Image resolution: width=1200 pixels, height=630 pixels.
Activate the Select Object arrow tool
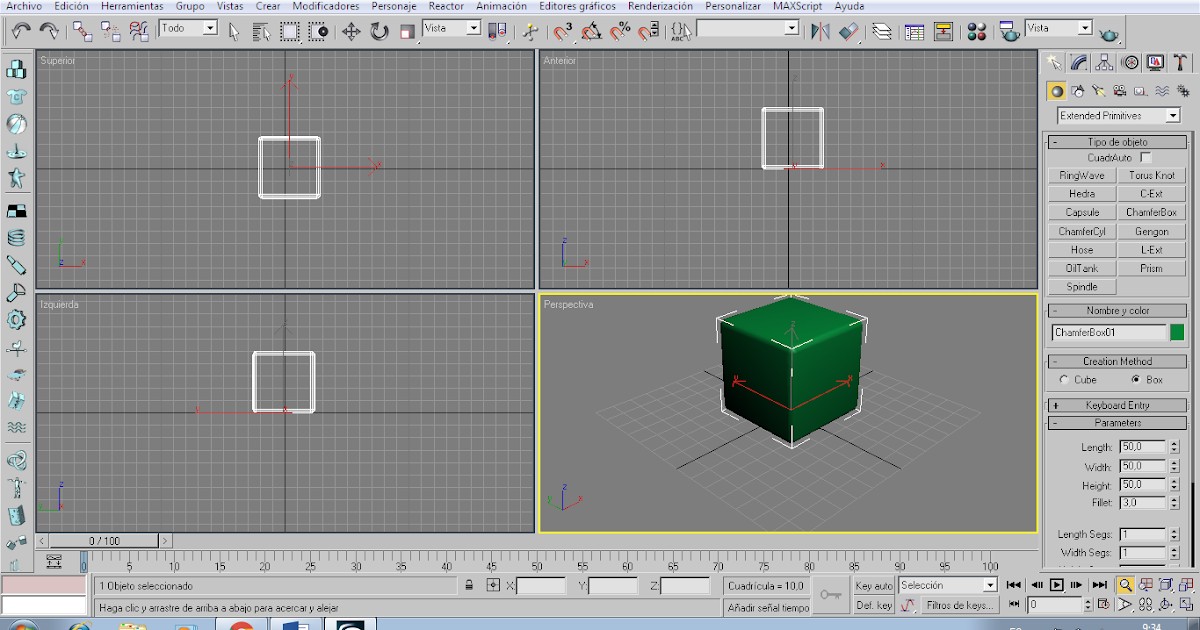(235, 31)
